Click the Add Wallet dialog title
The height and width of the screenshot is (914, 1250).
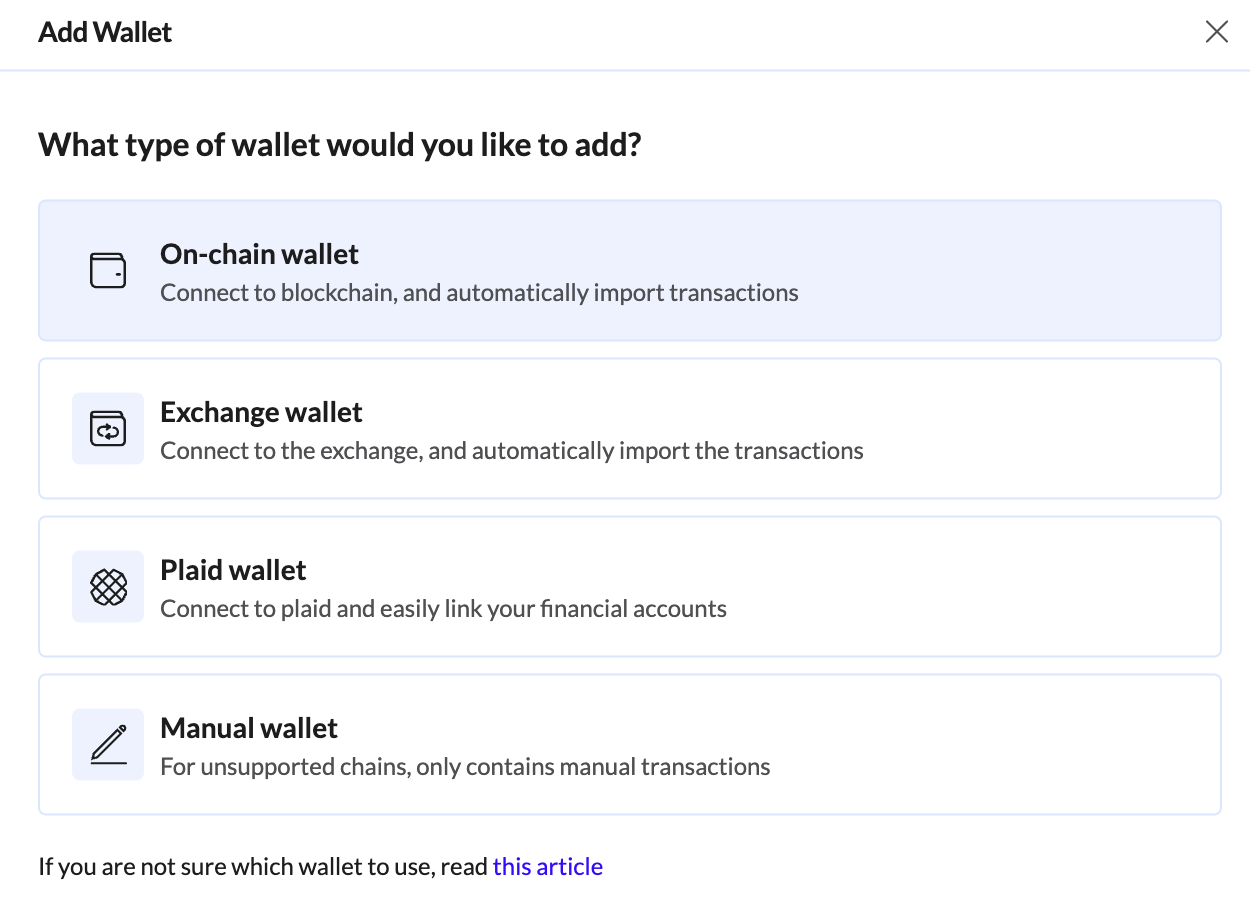pyautogui.click(x=105, y=32)
